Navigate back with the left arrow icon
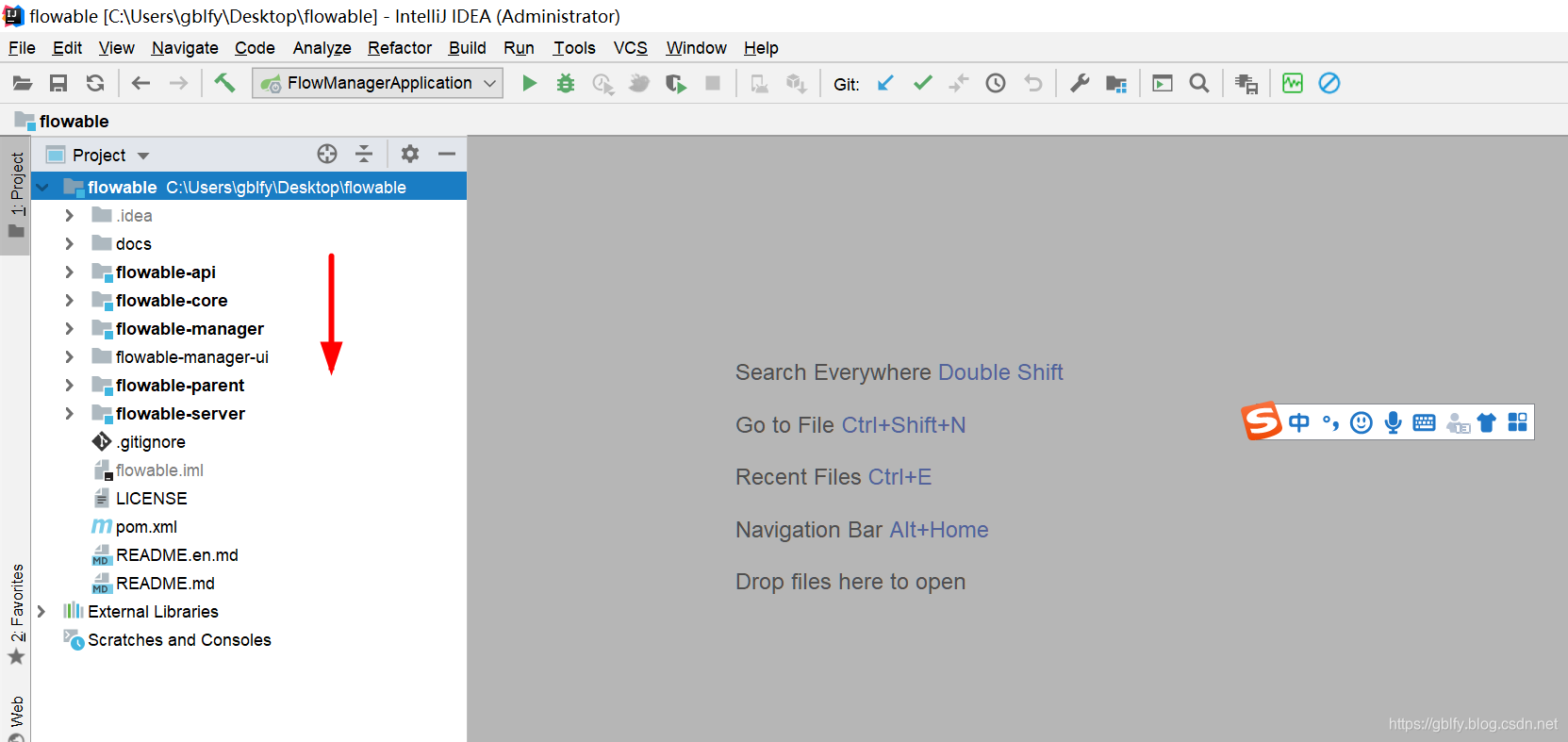1568x742 pixels. pyautogui.click(x=141, y=84)
